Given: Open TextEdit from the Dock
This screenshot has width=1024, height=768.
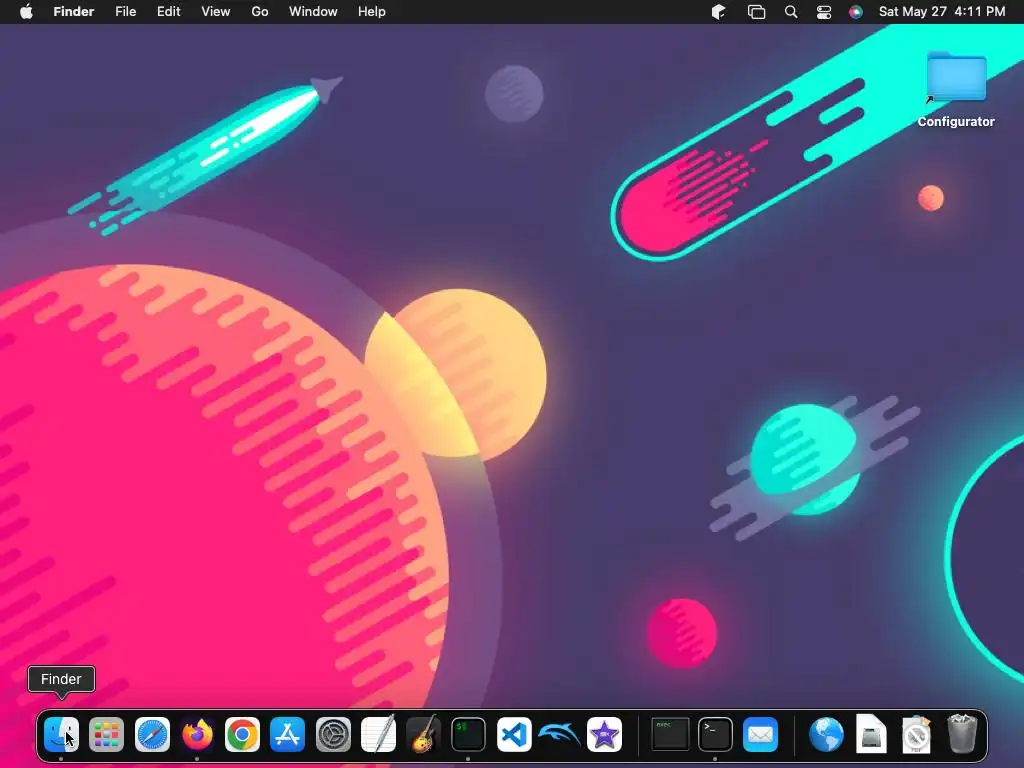Looking at the screenshot, I should (378, 735).
